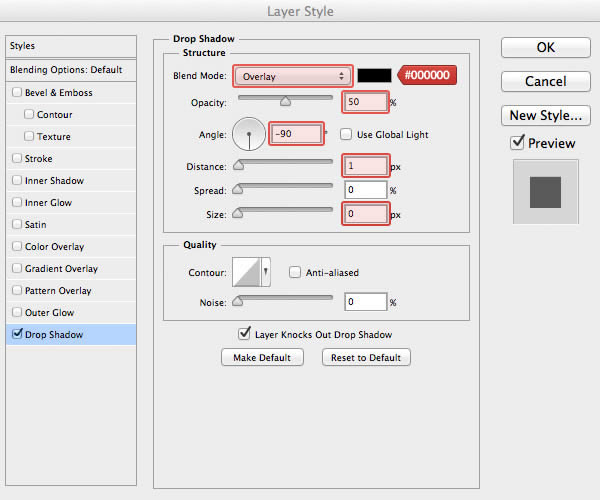Enable the Inner Glow checkbox
The image size is (600, 500).
coord(17,202)
